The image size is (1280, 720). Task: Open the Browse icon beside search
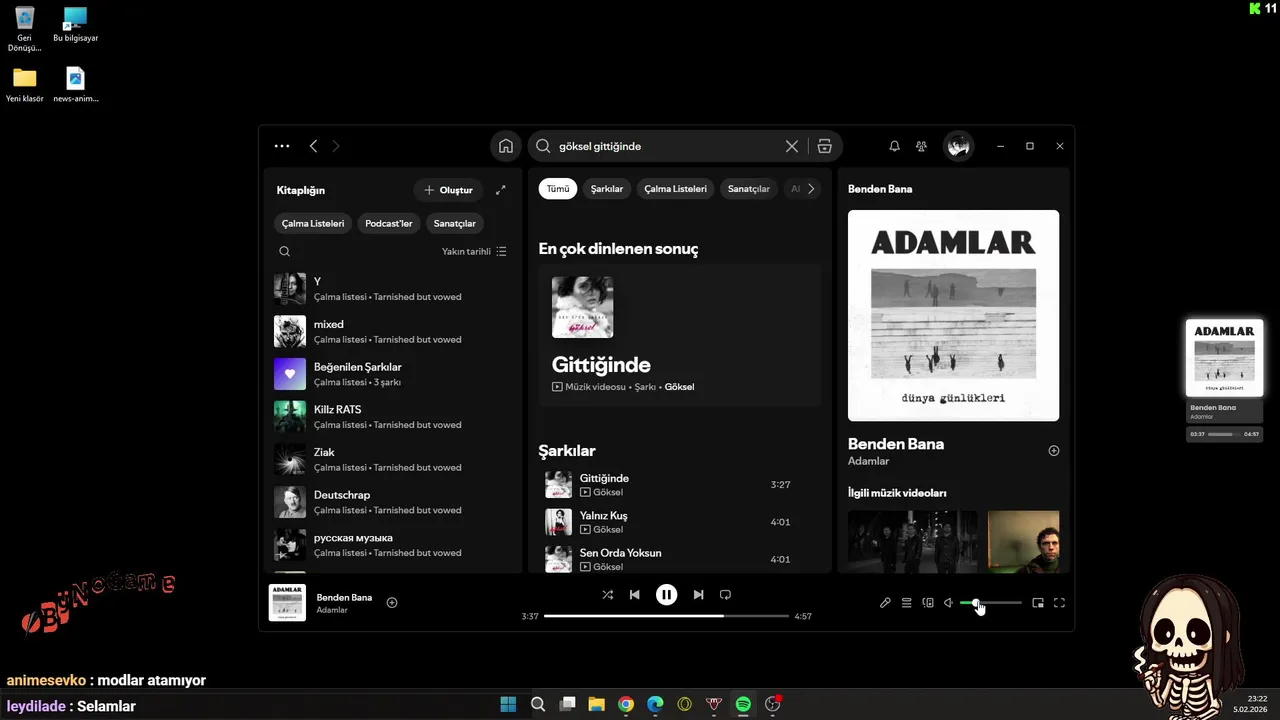click(x=824, y=146)
